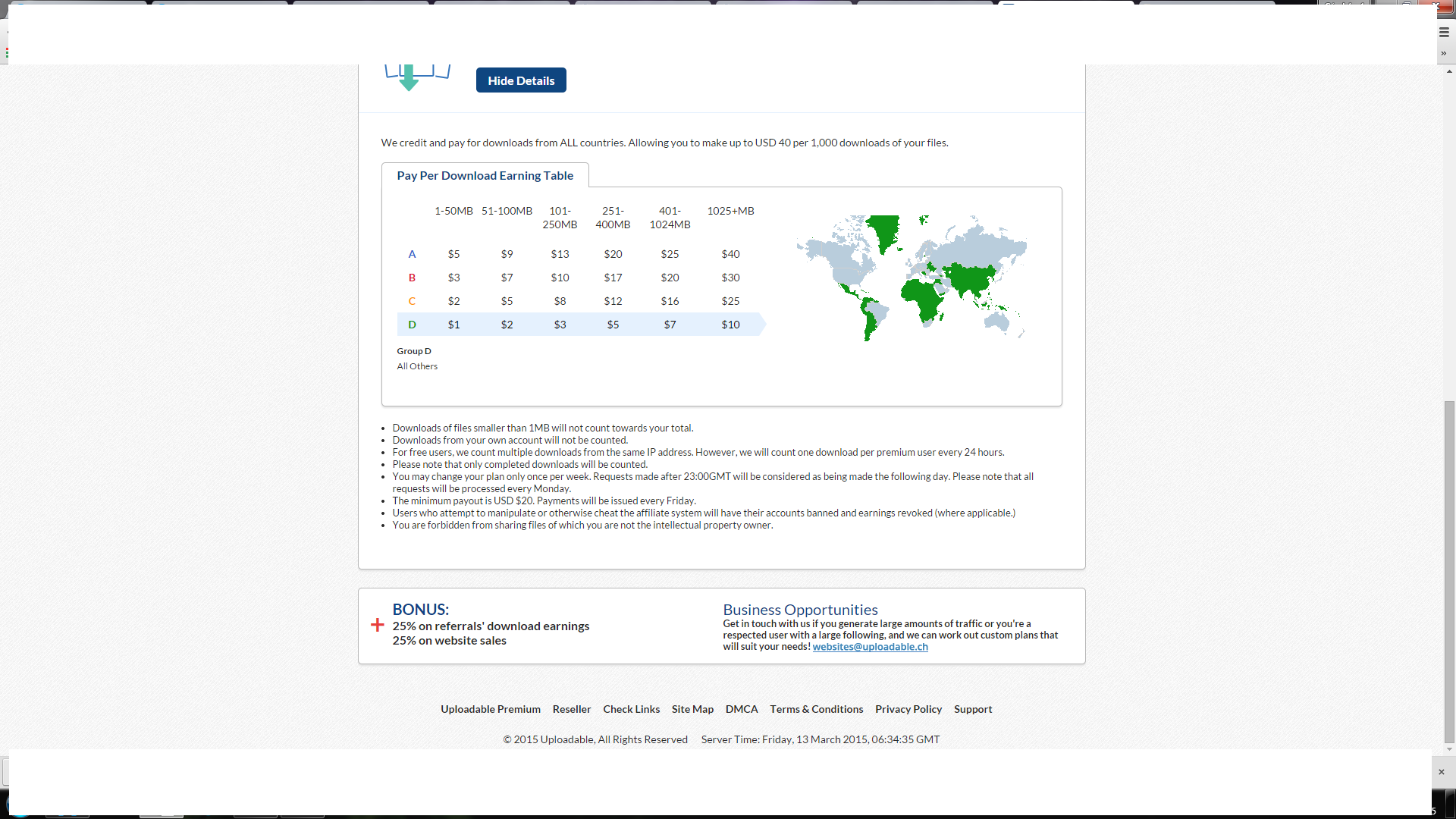1456x819 pixels.
Task: Close the bottom bar with the X
Action: 1442,772
